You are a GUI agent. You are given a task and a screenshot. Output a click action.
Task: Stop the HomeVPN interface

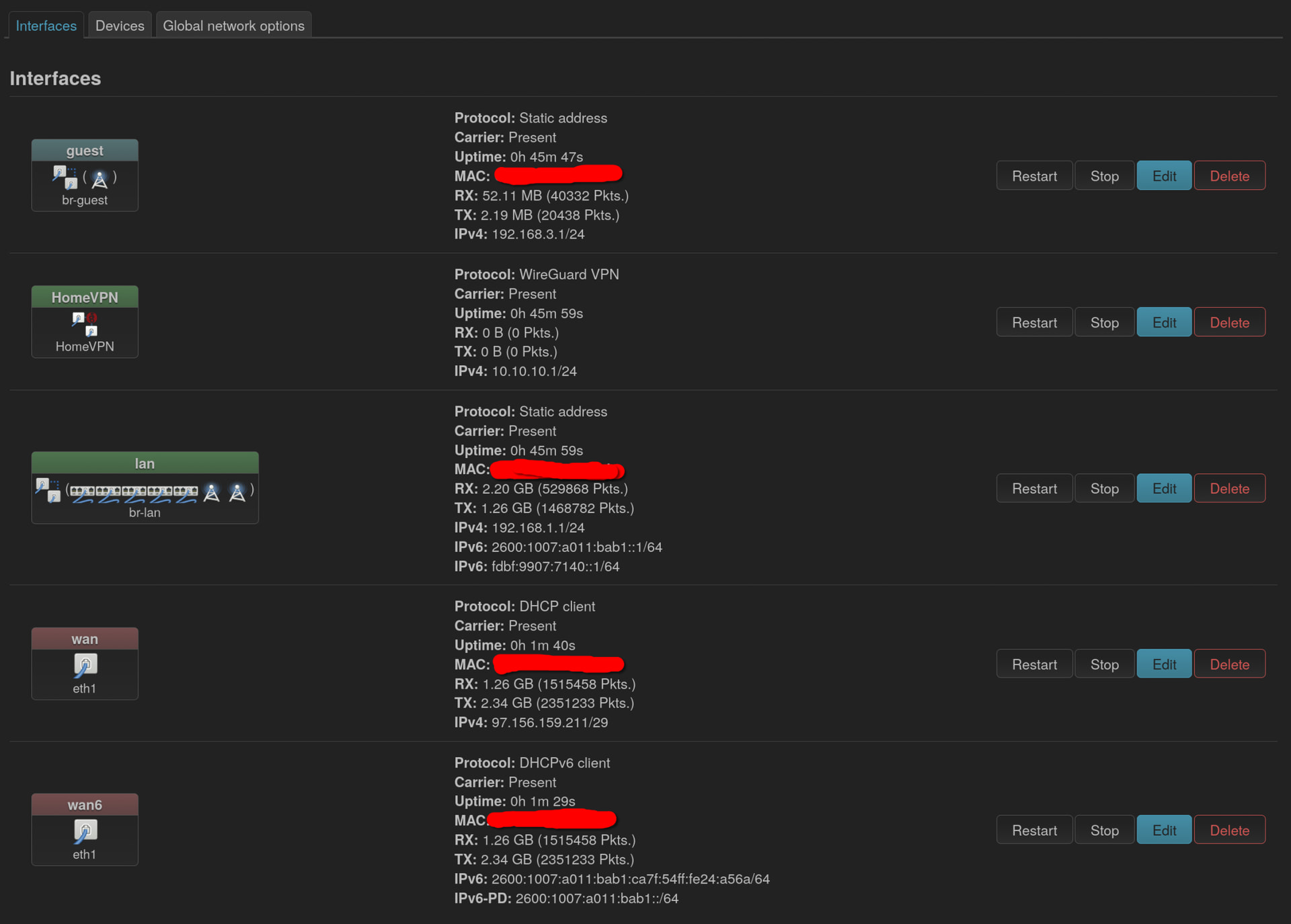(1104, 322)
